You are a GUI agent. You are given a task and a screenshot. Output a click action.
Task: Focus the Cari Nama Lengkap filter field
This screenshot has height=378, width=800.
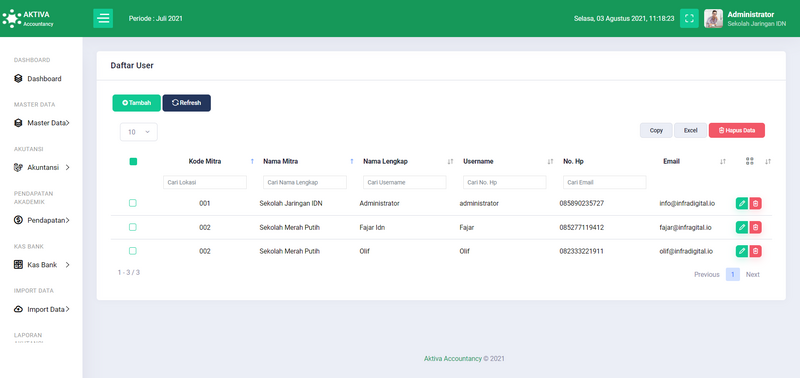[305, 183]
